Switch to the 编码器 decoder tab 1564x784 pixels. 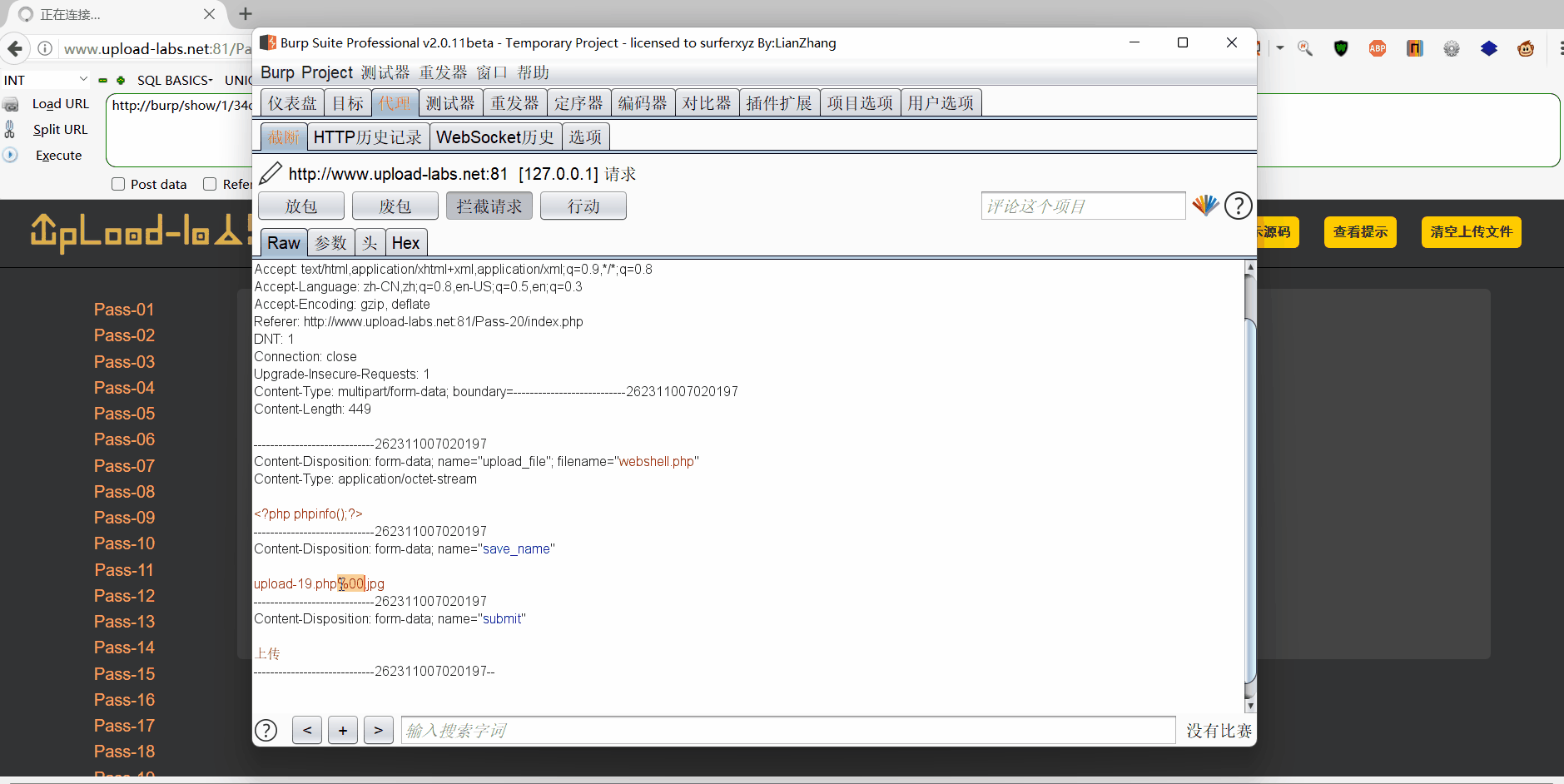643,103
